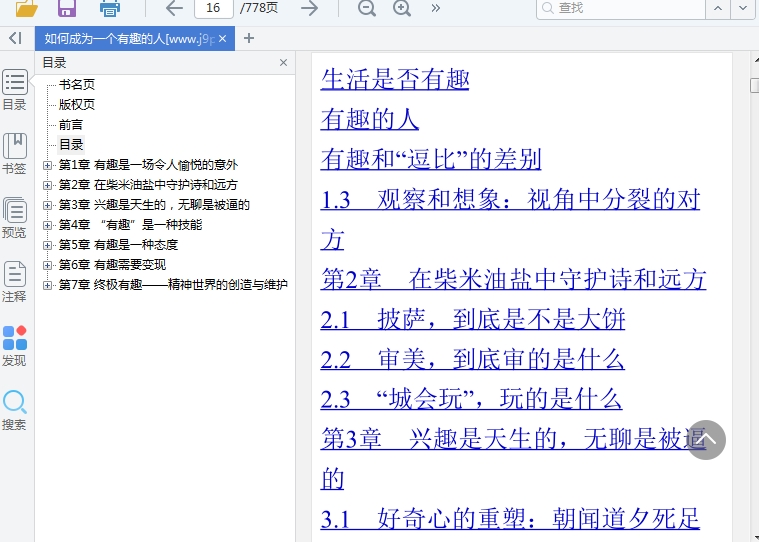Open a new tab with plus button

pos(249,39)
